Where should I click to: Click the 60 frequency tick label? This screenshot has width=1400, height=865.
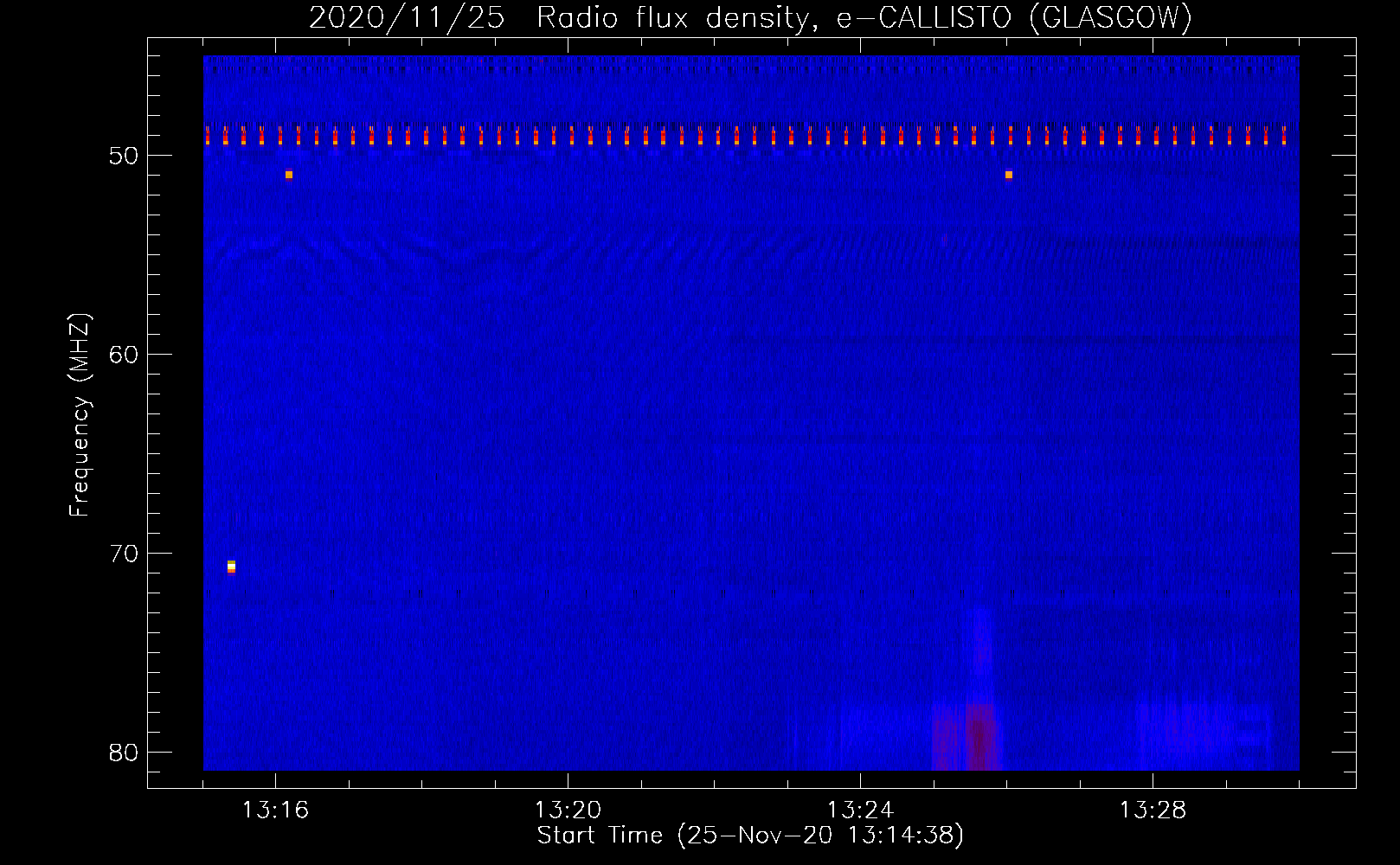(124, 355)
